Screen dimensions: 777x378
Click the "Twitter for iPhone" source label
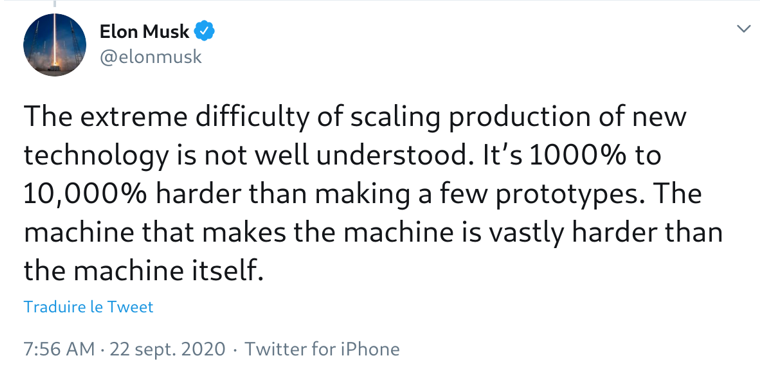pos(322,349)
